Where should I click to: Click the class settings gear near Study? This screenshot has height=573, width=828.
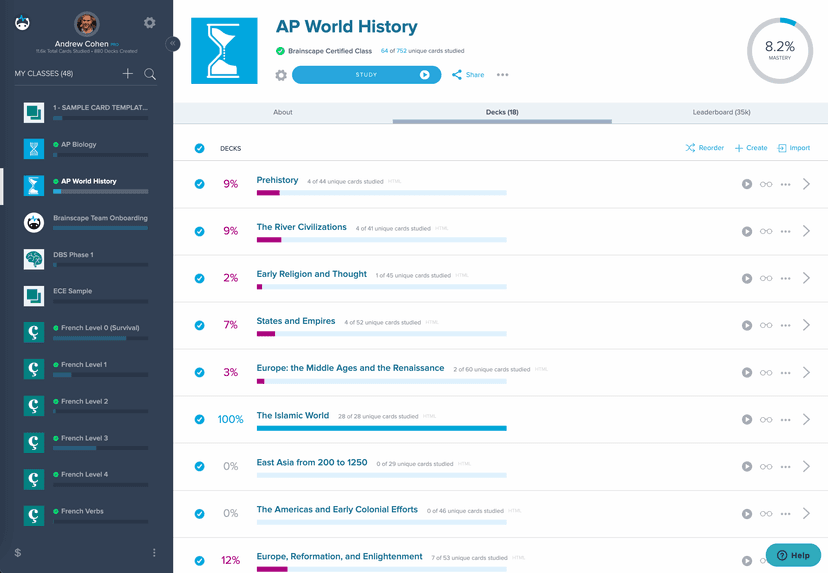pos(281,75)
